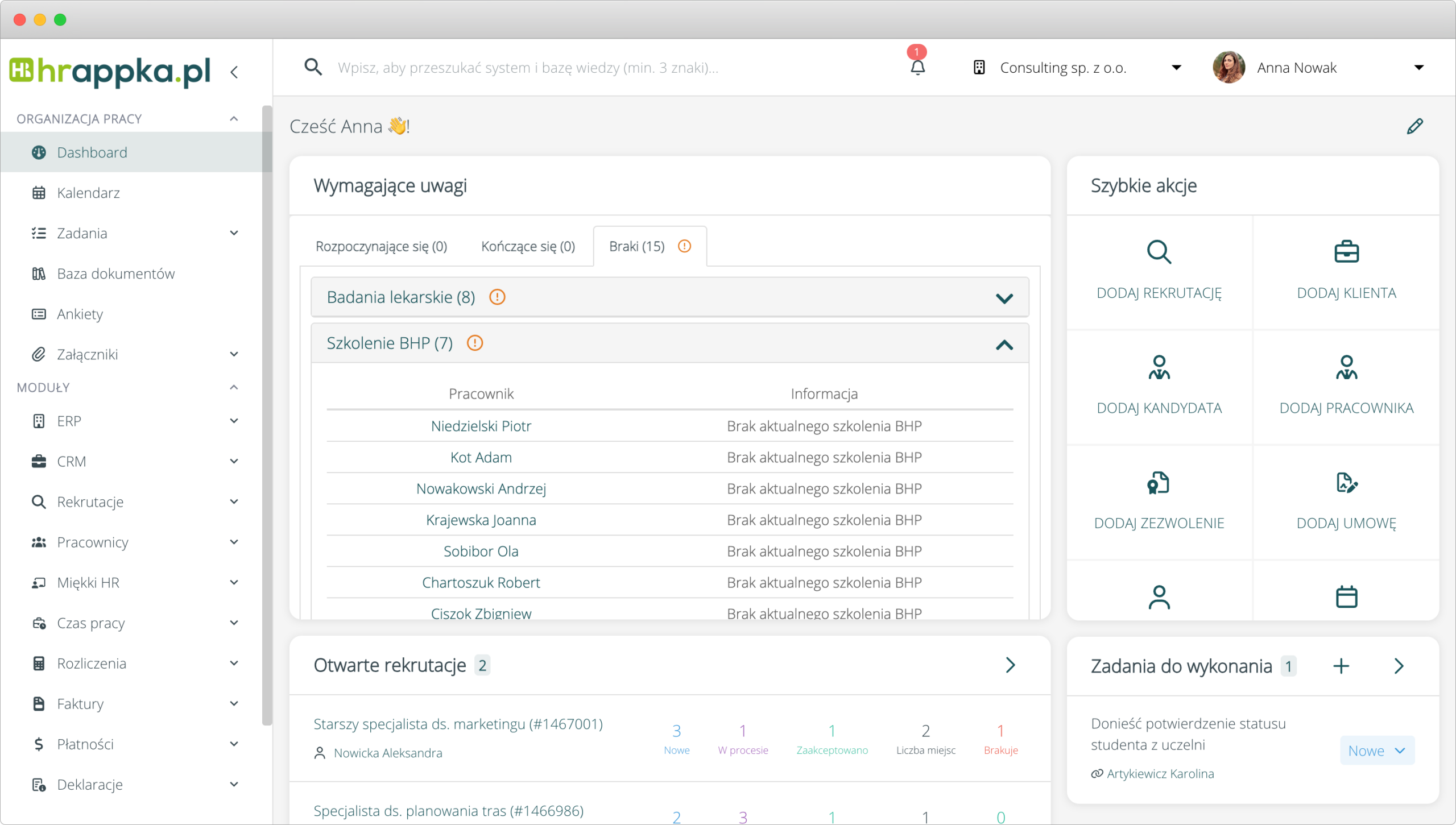Click the sidebar vertical scrollbar
The width and height of the screenshot is (1456, 825).
[x=267, y=416]
